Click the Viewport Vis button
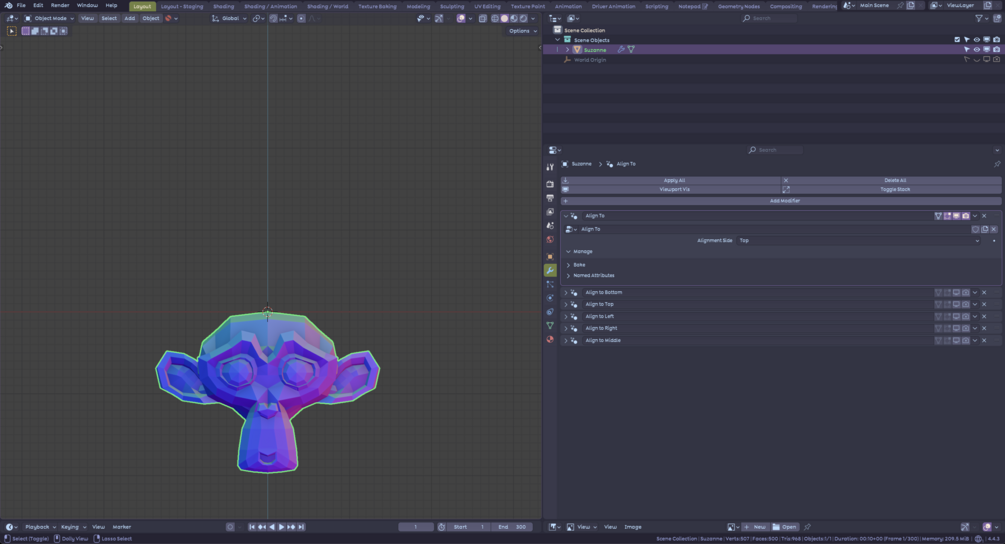Viewport: 1005px width, 544px height. [x=671, y=190]
